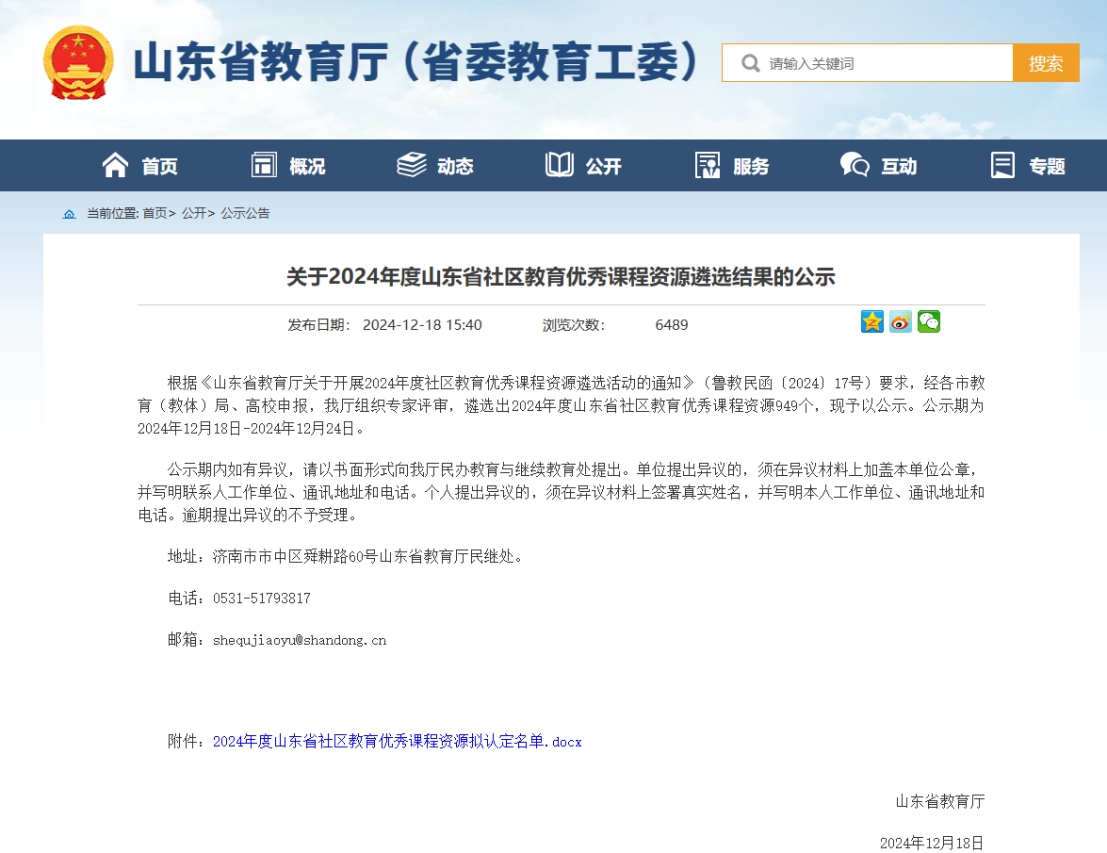Click the document icon beside 专题
The image size is (1107, 853).
tap(1003, 165)
